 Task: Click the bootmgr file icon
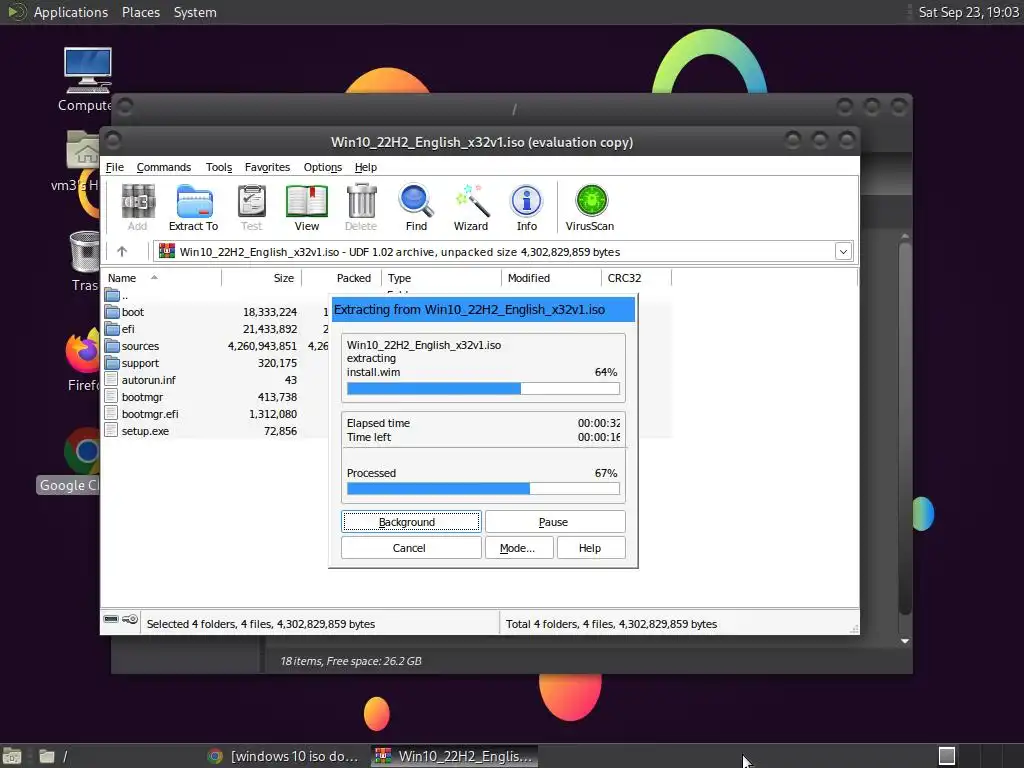(x=112, y=397)
